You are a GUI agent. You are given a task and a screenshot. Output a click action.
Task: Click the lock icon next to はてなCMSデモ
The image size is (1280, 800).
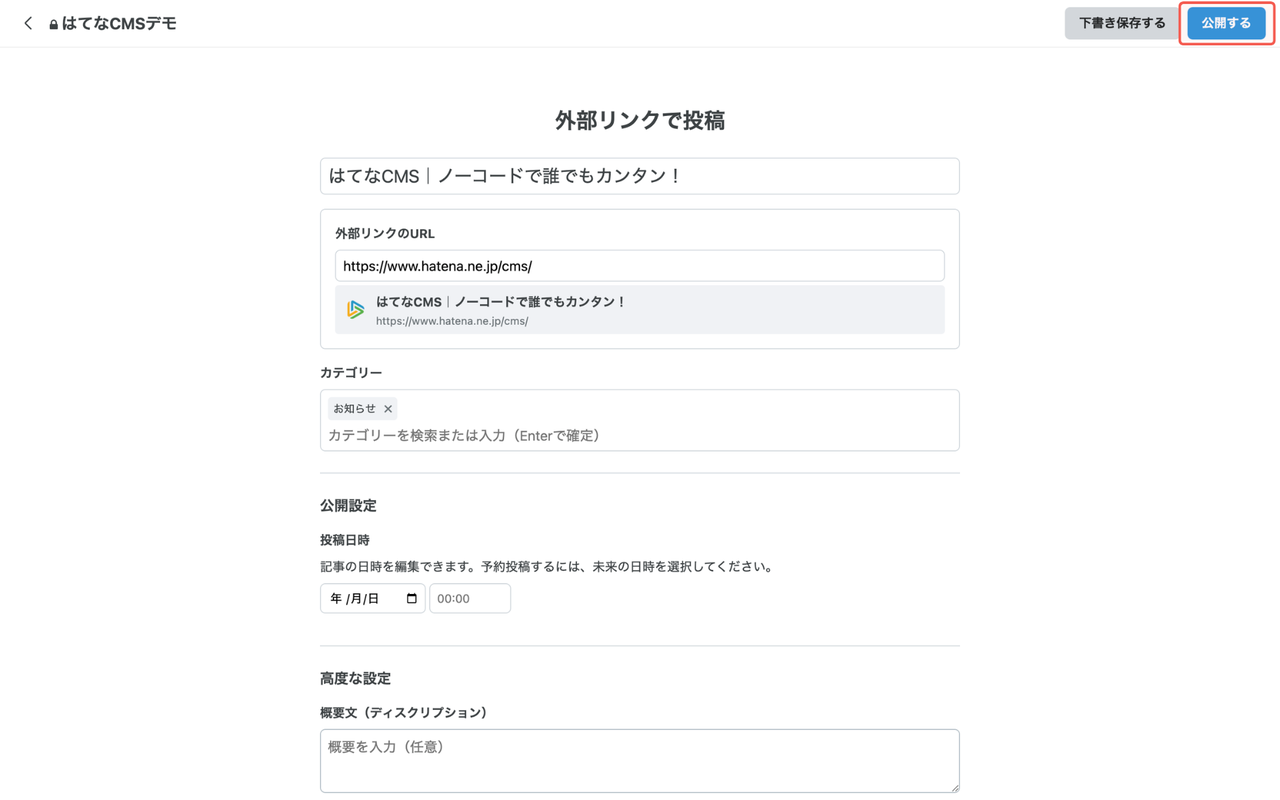pos(54,22)
